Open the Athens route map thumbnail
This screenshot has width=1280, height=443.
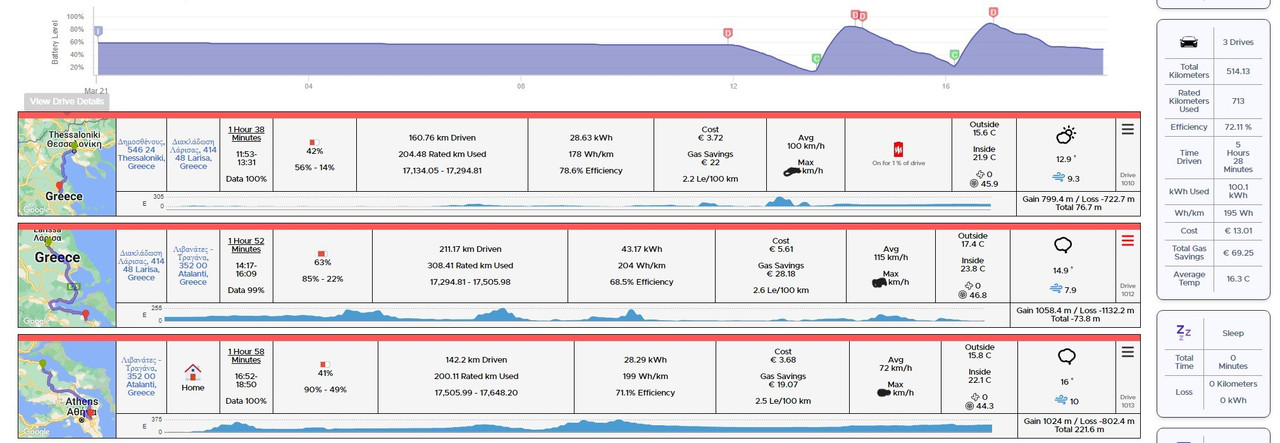click(x=67, y=390)
